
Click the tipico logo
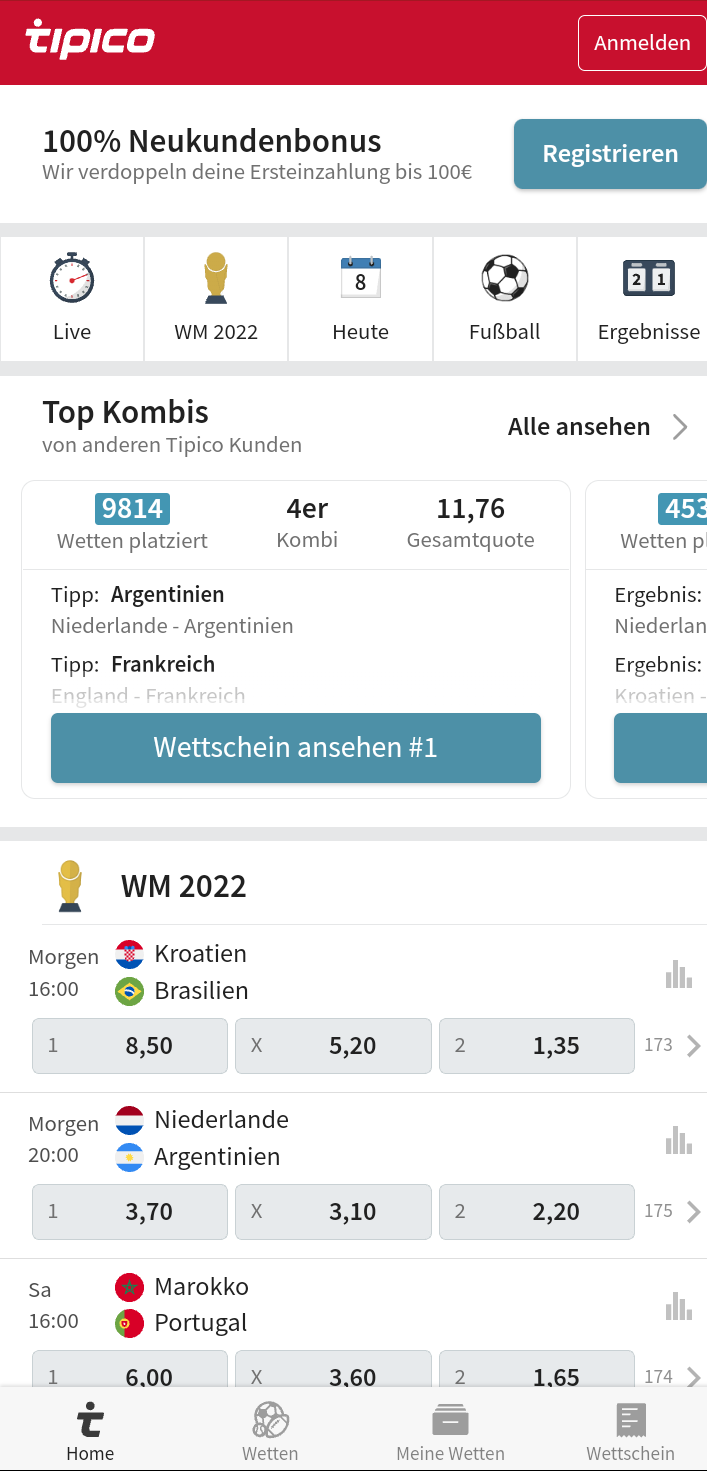(x=90, y=39)
